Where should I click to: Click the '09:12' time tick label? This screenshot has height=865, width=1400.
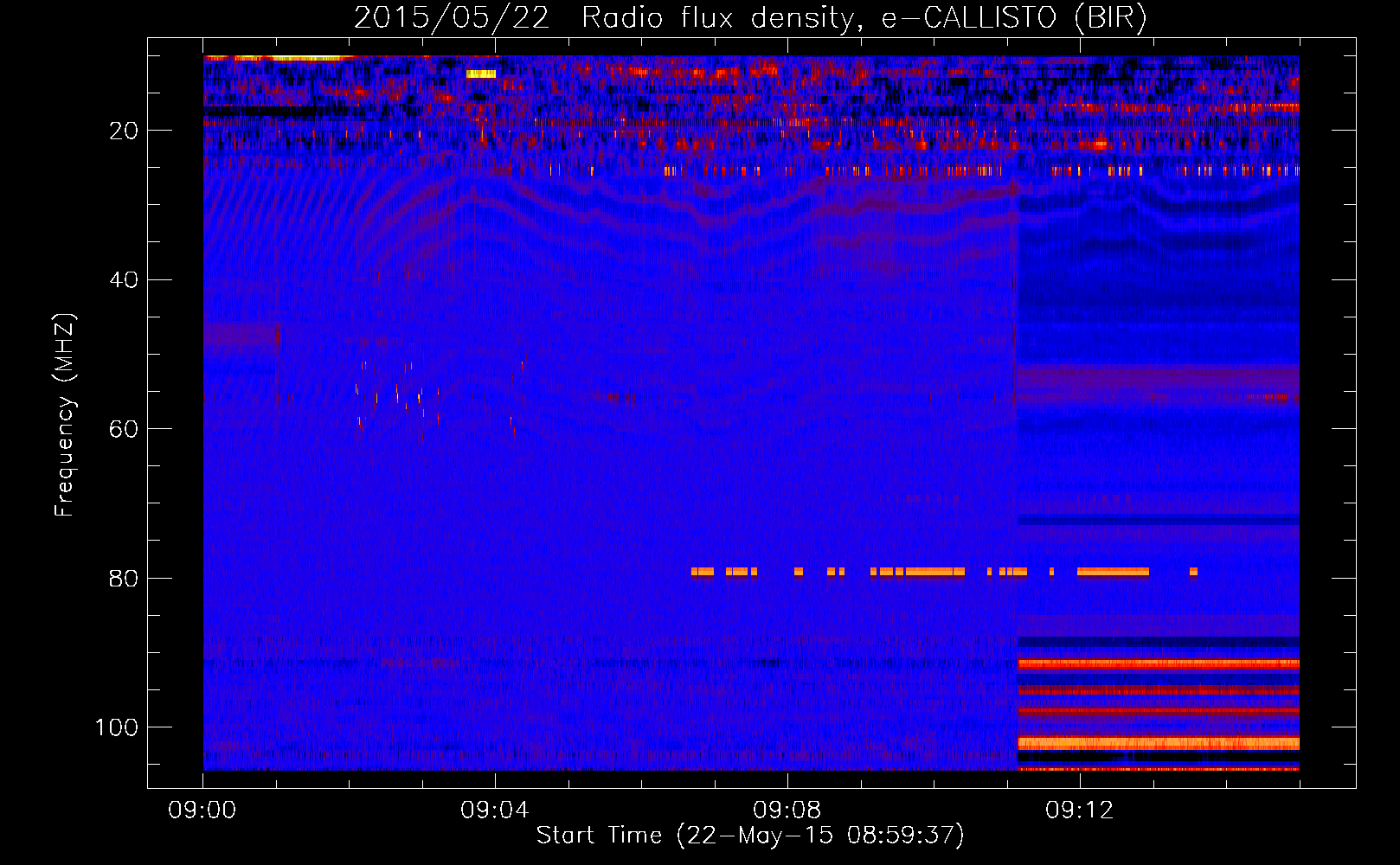point(1080,811)
